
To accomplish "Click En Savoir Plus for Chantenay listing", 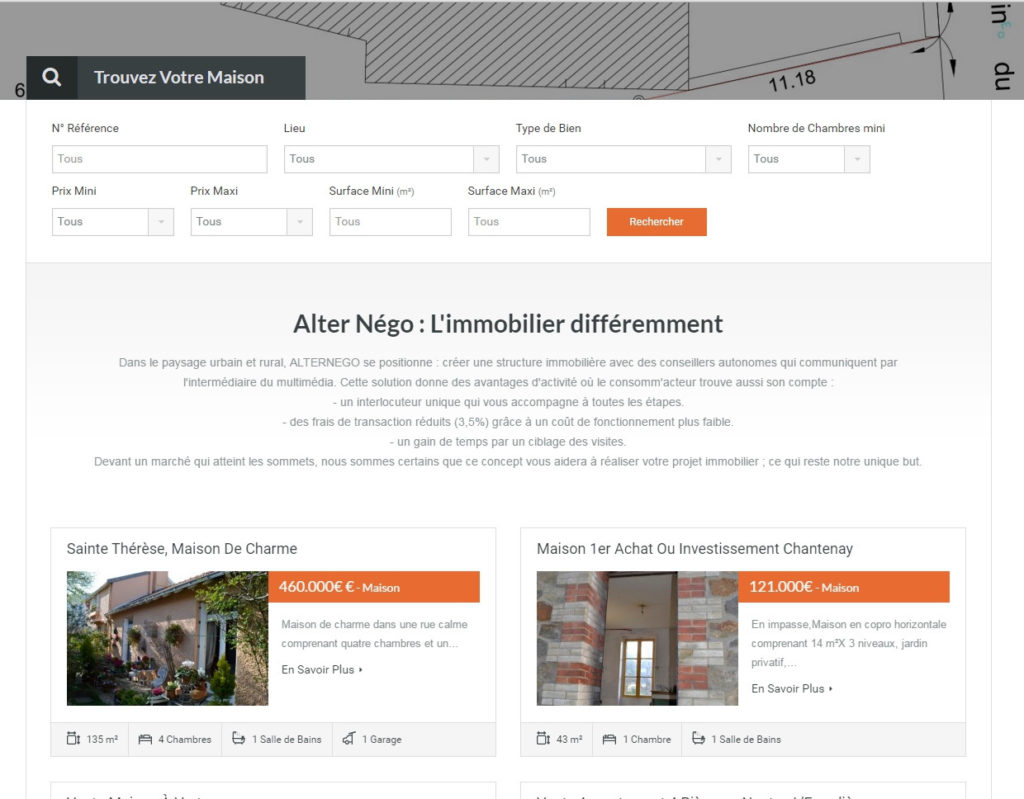I will click(792, 689).
